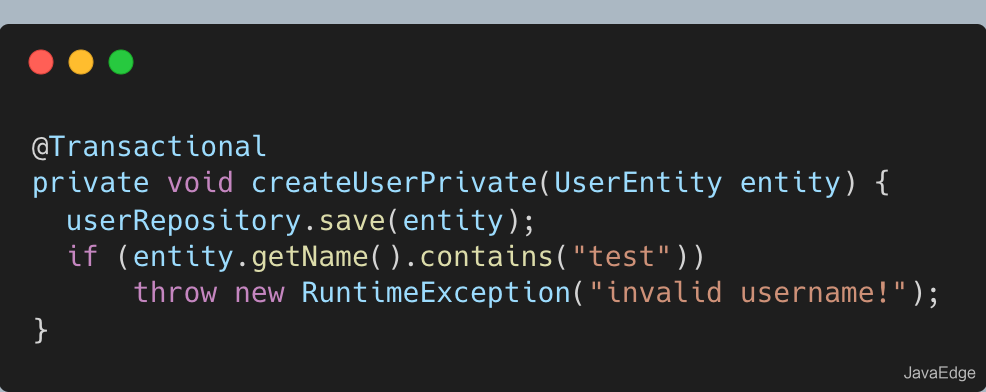The width and height of the screenshot is (986, 392).
Task: Click the JavaEdge watermark text
Action: [939, 373]
